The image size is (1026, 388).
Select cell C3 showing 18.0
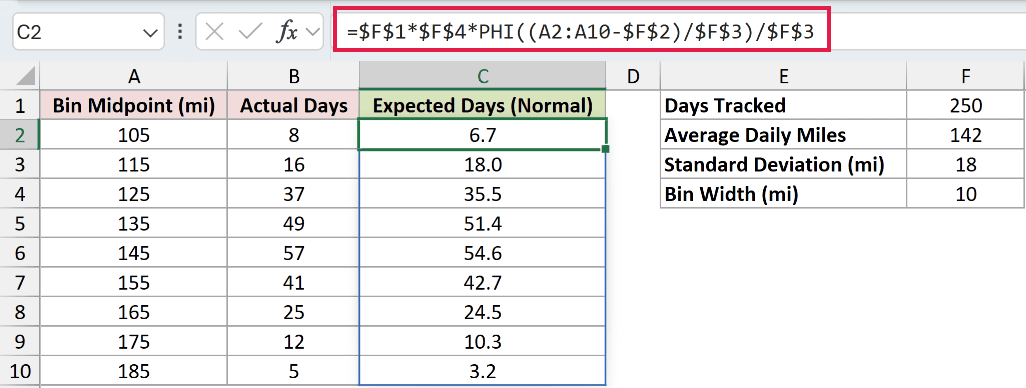coord(482,164)
